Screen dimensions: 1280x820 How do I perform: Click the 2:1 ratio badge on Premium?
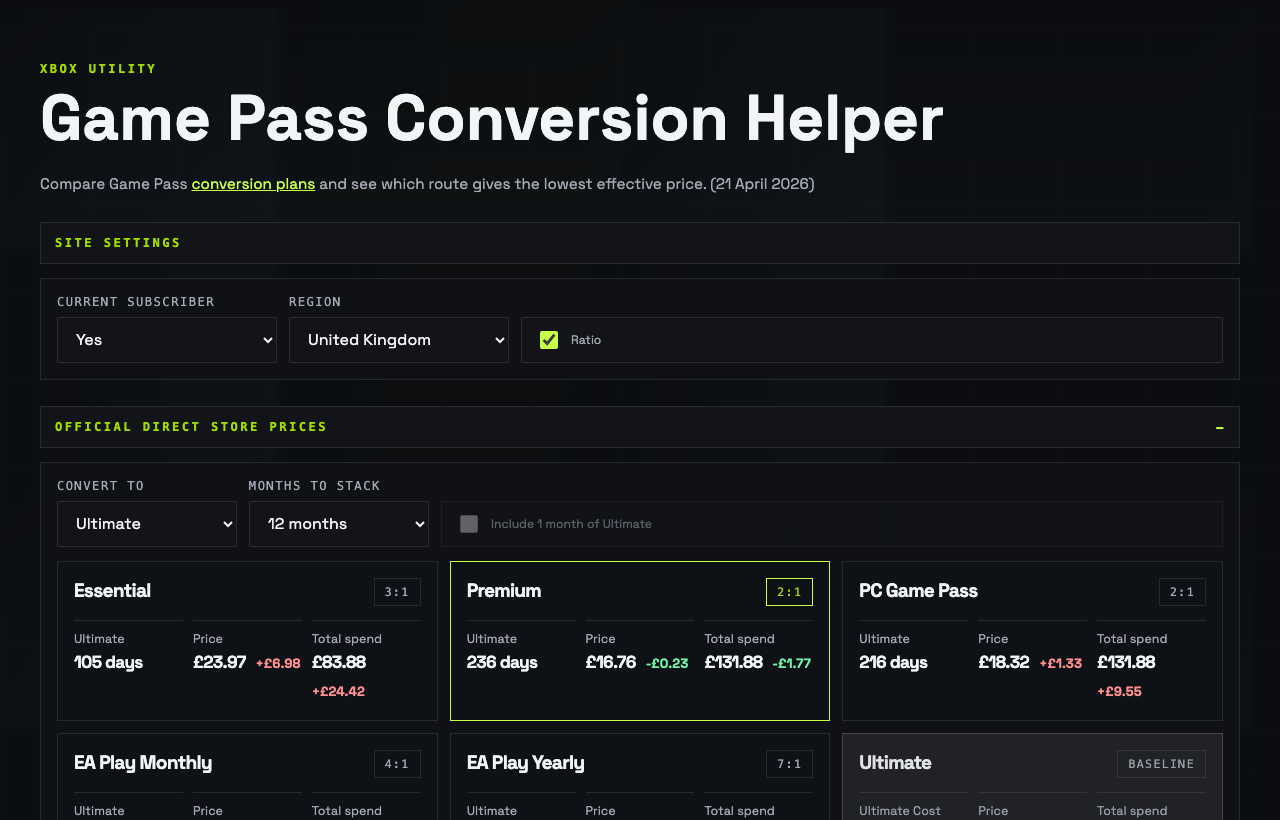tap(789, 592)
